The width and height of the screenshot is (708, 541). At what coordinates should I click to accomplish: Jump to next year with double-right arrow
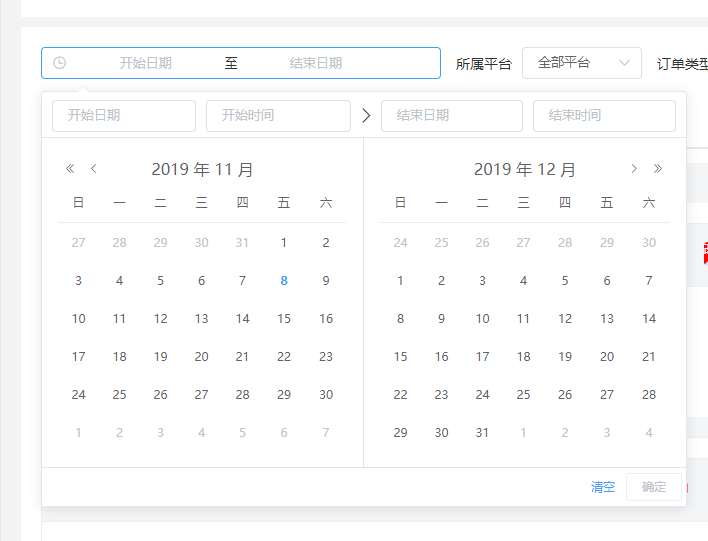(657, 169)
